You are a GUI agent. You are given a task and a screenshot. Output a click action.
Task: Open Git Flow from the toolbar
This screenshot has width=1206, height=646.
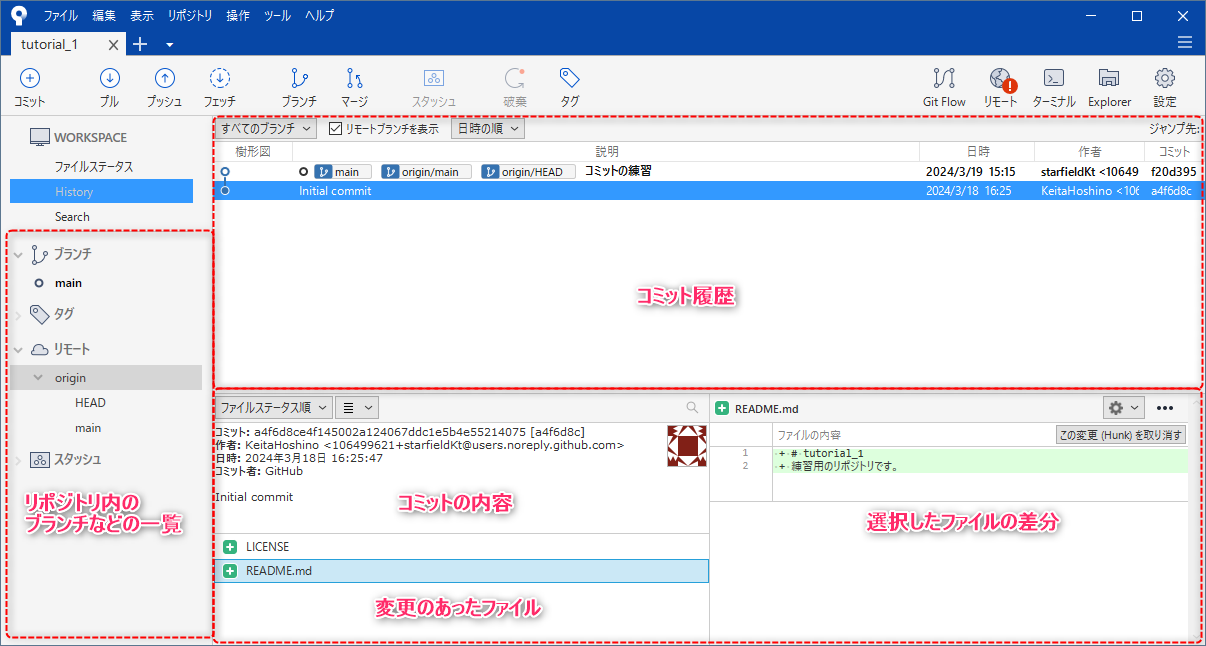(x=944, y=87)
